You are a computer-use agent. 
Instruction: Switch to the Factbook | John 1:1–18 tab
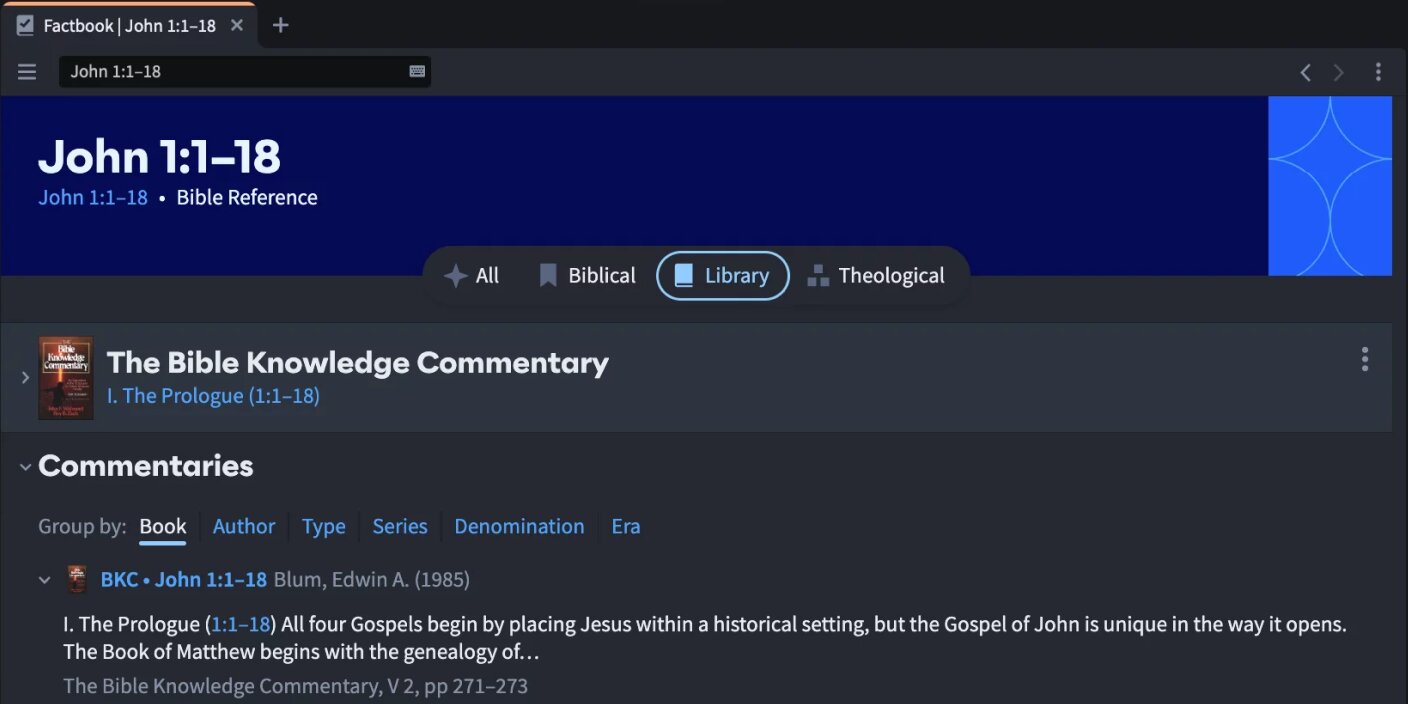(129, 26)
